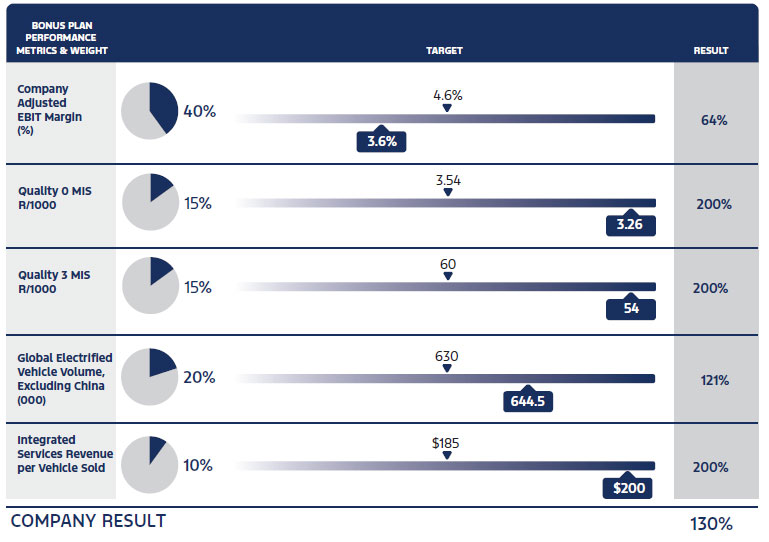Click the Quality 0 MIS pie chart
Image resolution: width=769 pixels, height=542 pixels.
click(x=149, y=202)
